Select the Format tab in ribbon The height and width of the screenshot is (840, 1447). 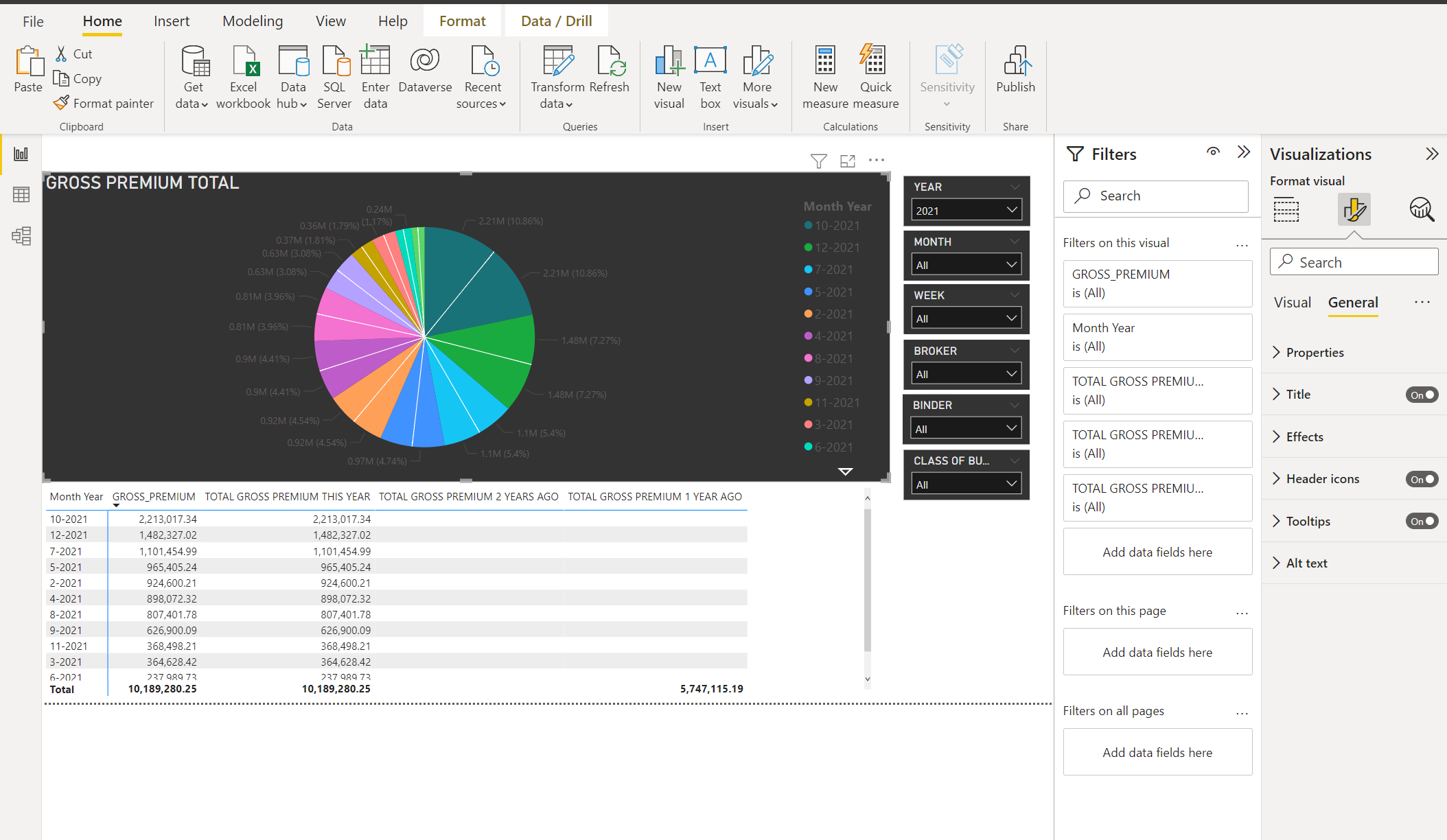462,20
